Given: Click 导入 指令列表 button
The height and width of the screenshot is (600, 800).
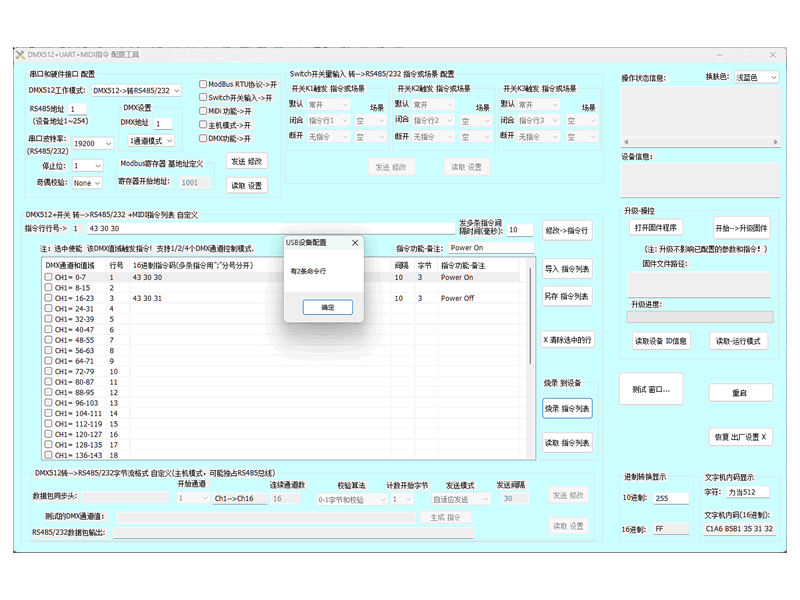Looking at the screenshot, I should 567,268.
